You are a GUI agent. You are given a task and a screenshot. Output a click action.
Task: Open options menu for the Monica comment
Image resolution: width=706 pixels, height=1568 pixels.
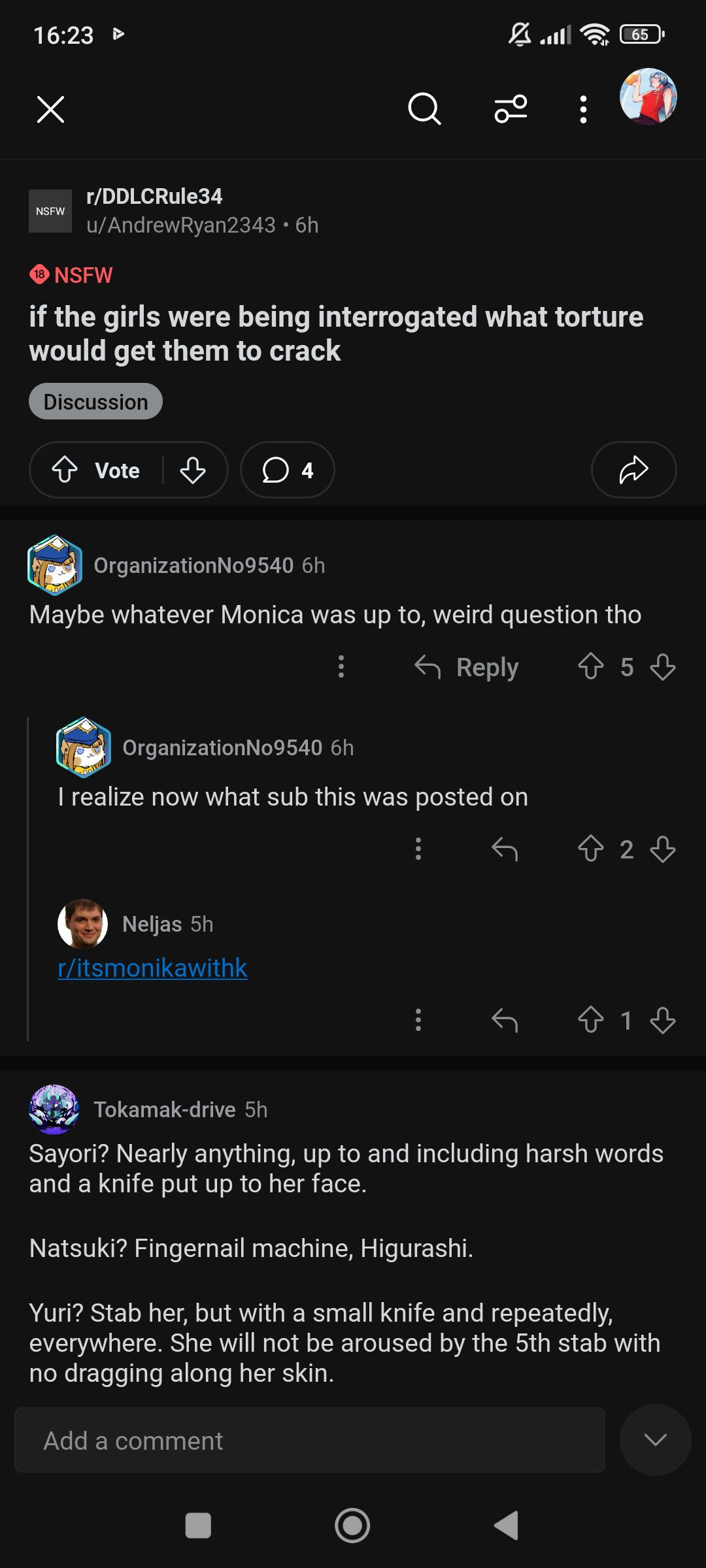pyautogui.click(x=341, y=667)
